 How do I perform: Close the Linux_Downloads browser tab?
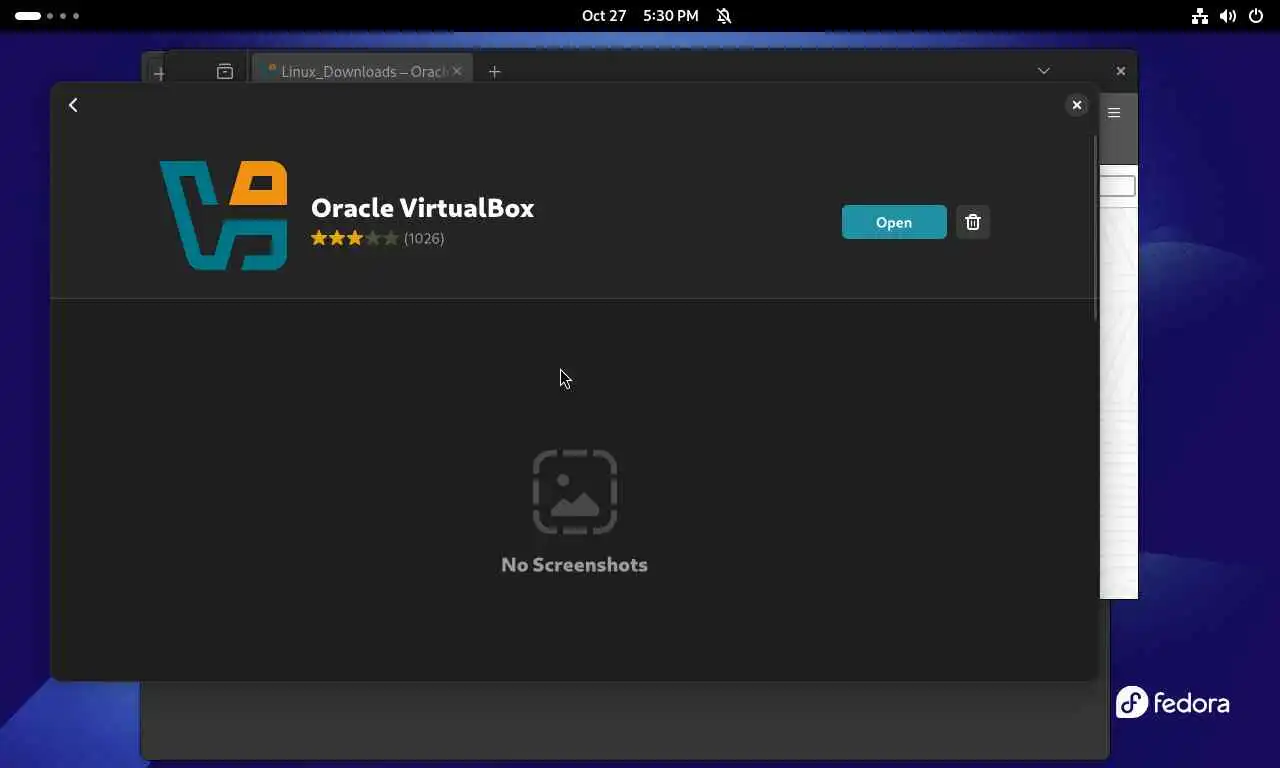(x=457, y=71)
